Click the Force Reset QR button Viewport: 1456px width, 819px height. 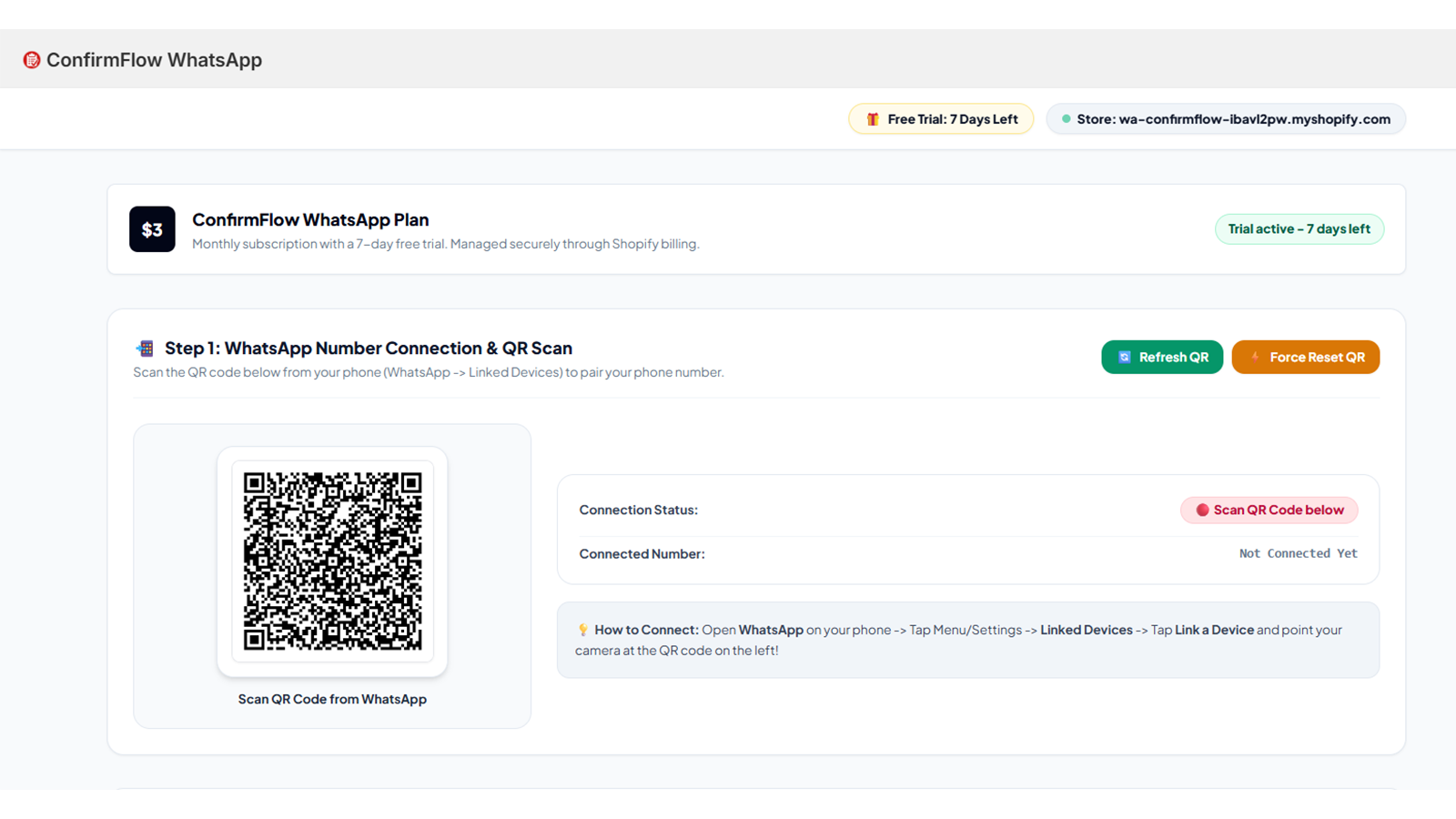1306,358
